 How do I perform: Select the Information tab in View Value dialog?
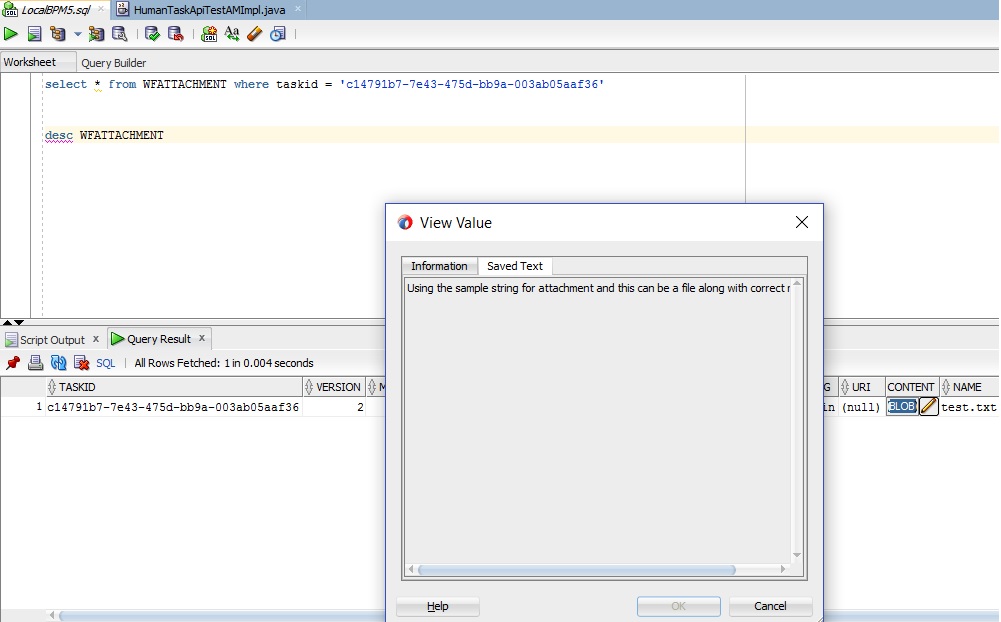point(439,266)
